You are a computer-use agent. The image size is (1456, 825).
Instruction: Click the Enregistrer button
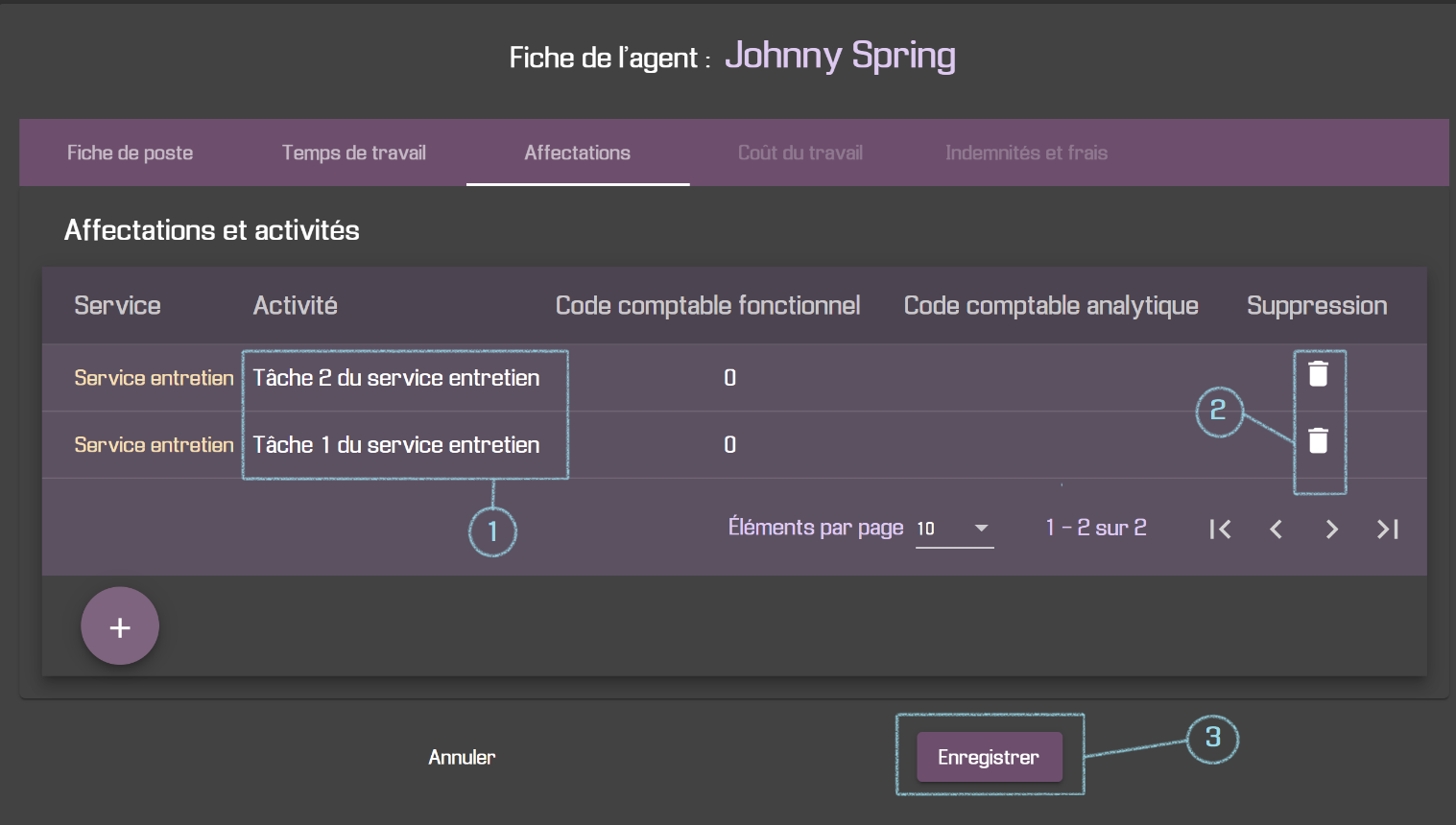pyautogui.click(x=990, y=757)
